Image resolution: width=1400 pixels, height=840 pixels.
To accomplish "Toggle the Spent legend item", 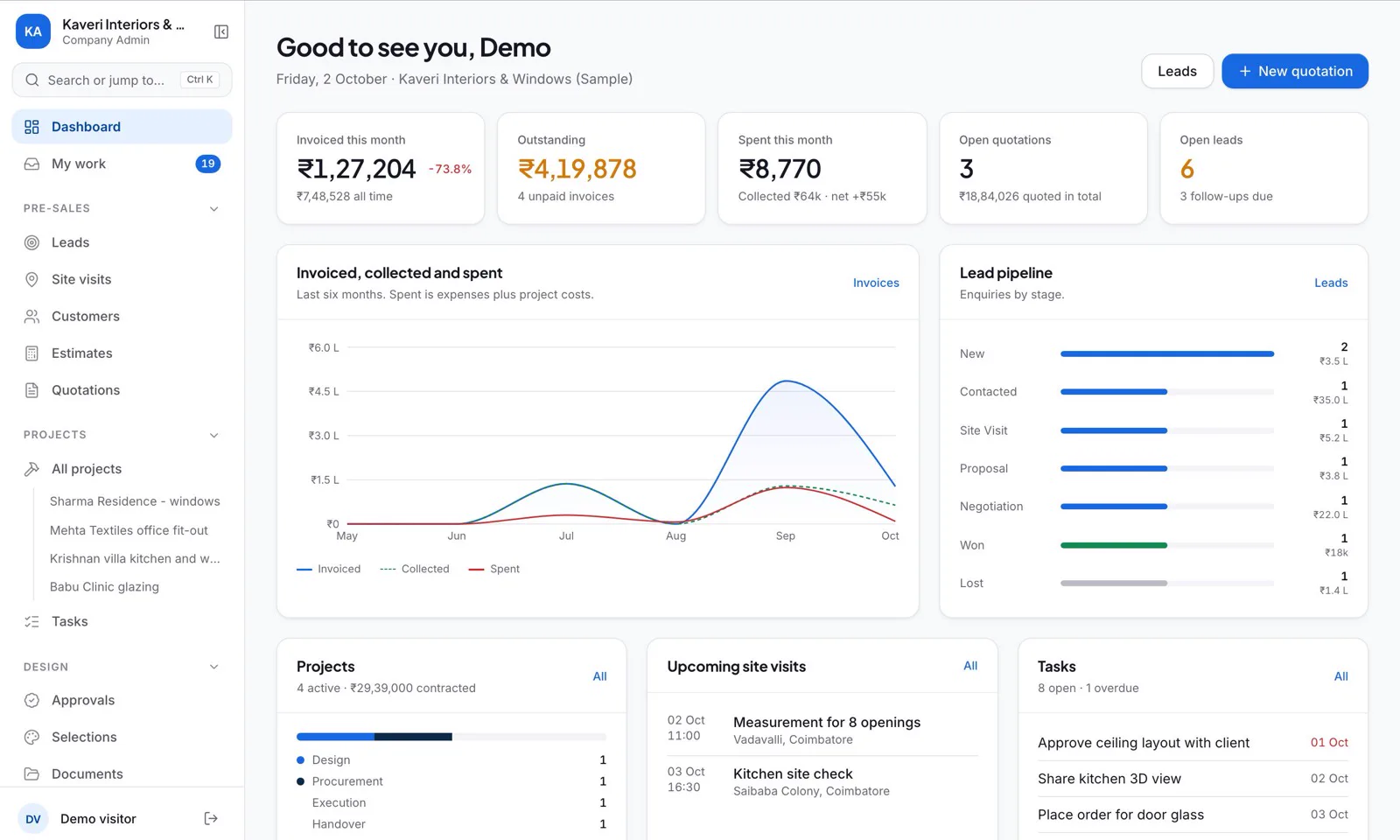I will click(494, 569).
